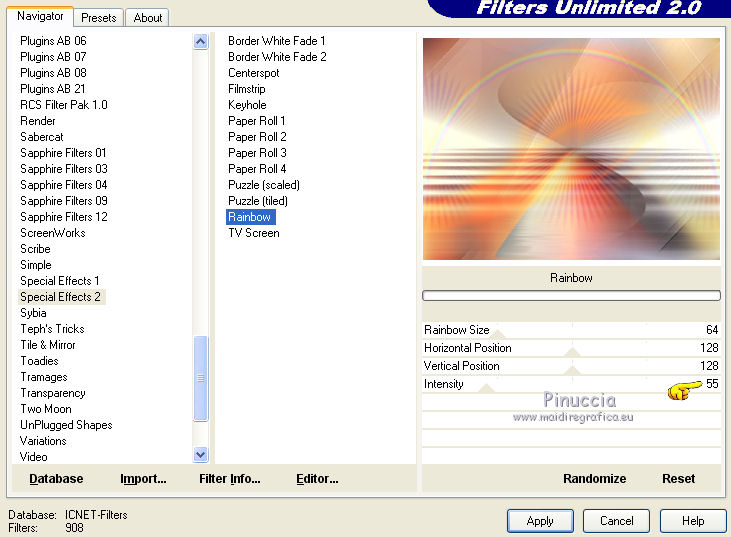Image resolution: width=731 pixels, height=537 pixels.
Task: Choose the Centerspot filter
Action: pyautogui.click(x=254, y=73)
